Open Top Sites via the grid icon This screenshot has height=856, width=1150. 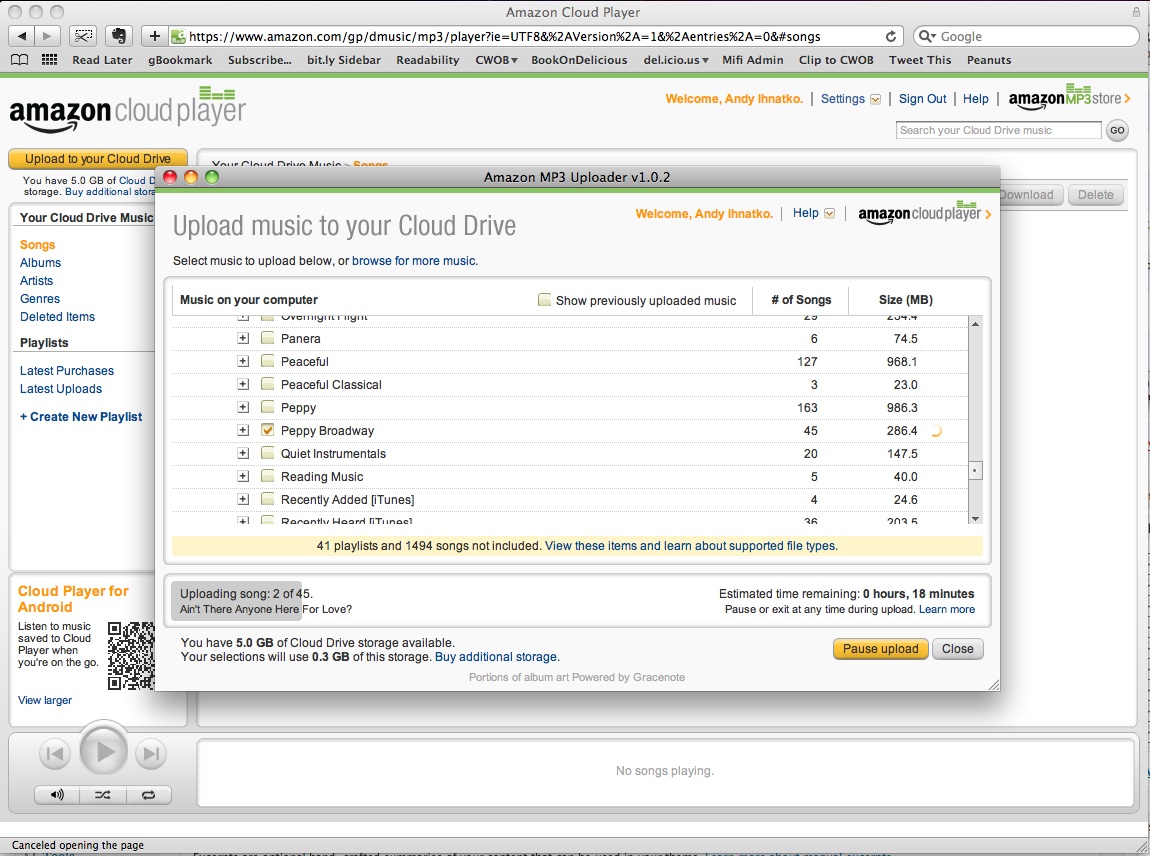(x=48, y=60)
